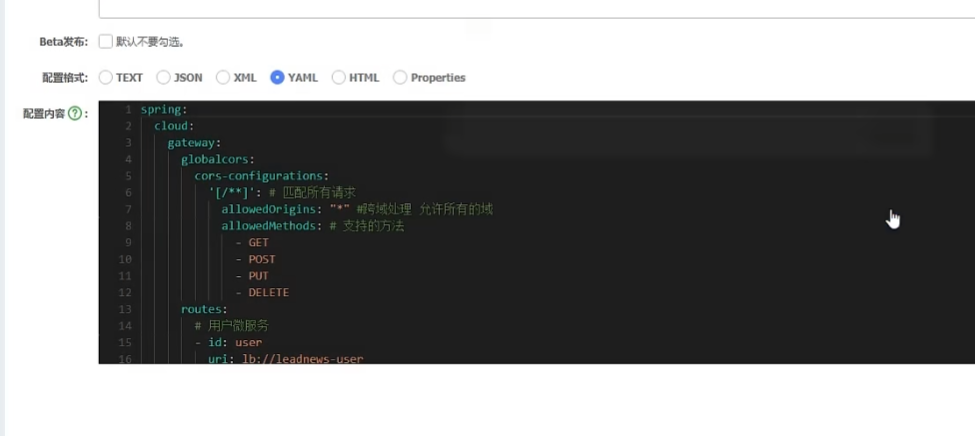Click the '# 用户微服务' comment line
Screen dimensions: 975x436
tap(231, 326)
